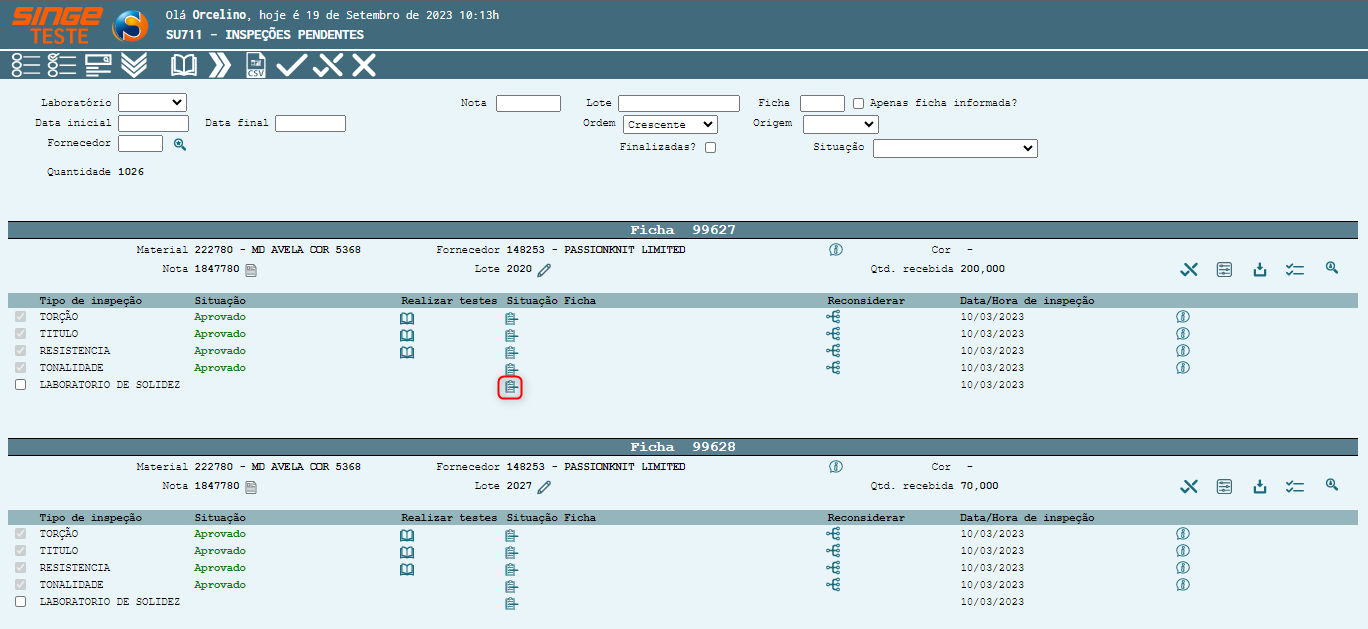Open Realizar testes book for TORÇÃO in Ficha 99627
The width and height of the screenshot is (1368, 629).
click(x=407, y=318)
